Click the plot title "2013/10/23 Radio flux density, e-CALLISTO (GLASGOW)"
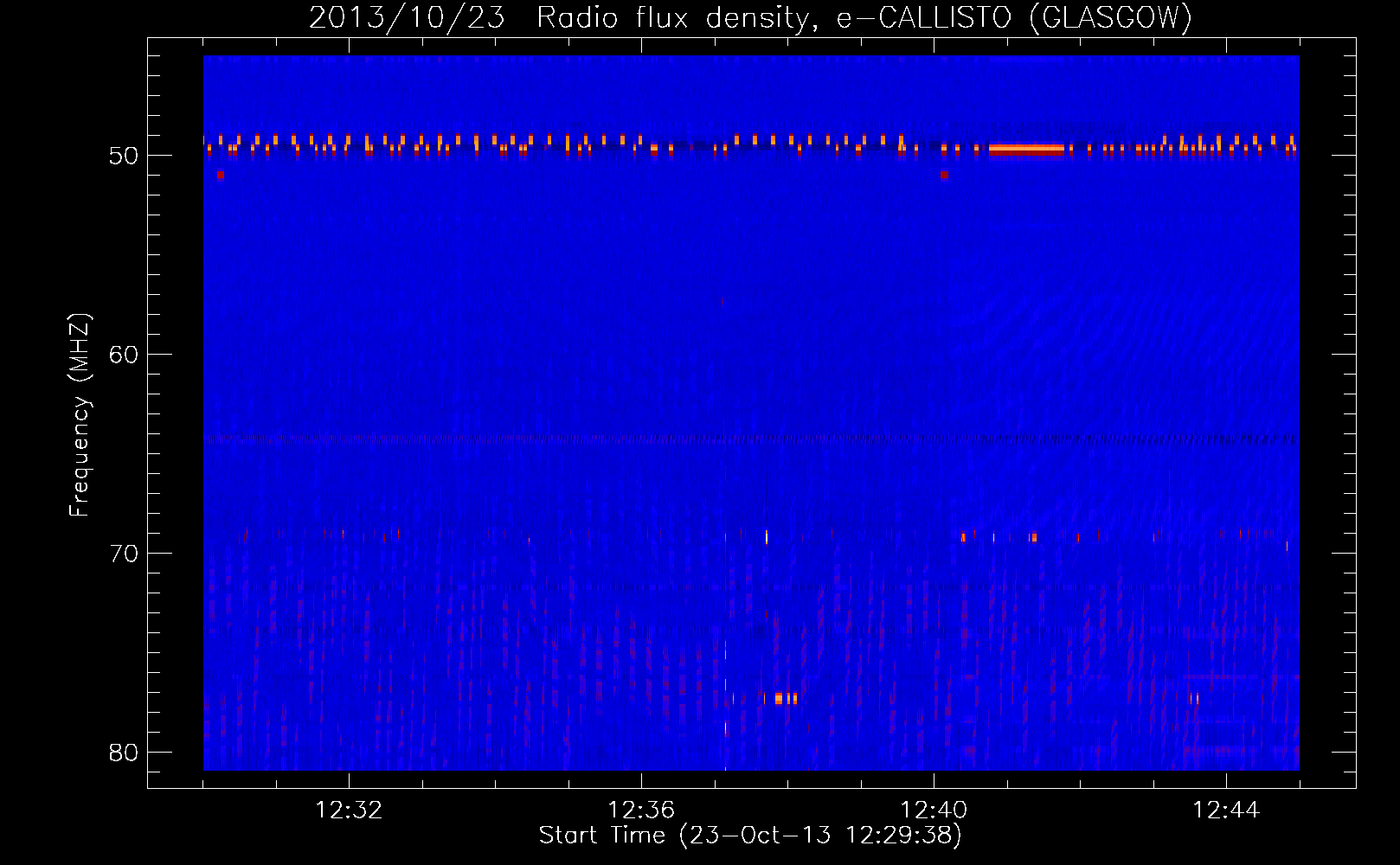The width and height of the screenshot is (1400, 865). (x=750, y=17)
